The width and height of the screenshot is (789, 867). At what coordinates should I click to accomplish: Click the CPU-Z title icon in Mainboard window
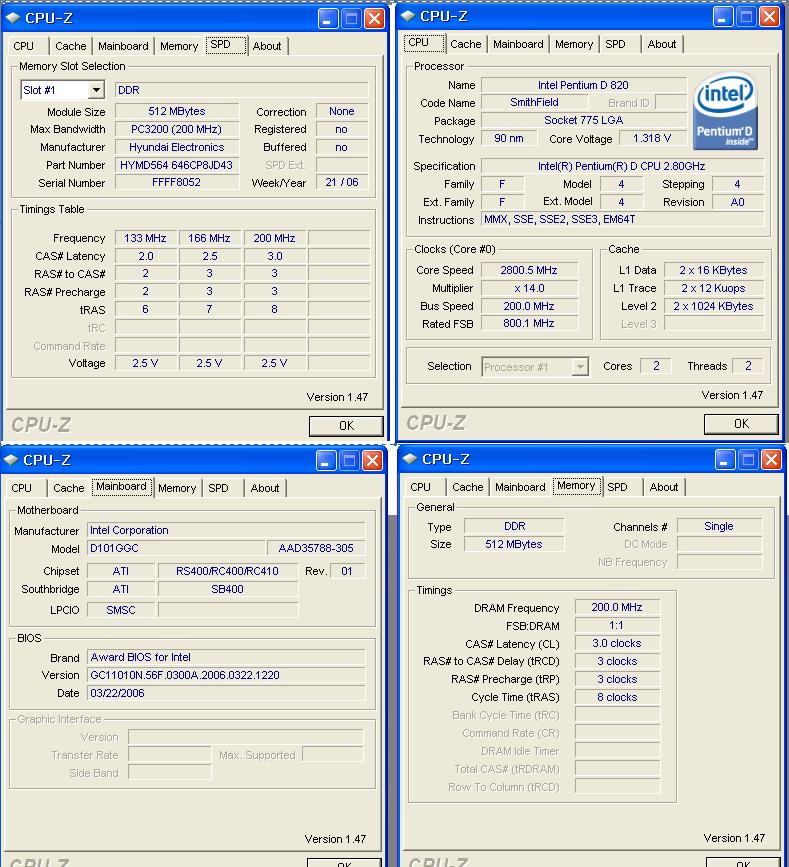[11, 459]
